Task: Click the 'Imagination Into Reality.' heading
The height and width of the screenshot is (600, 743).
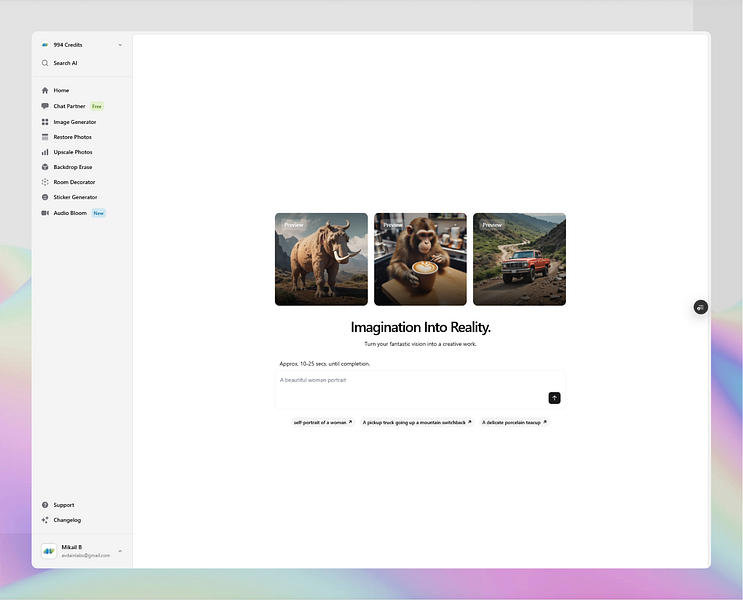Action: click(420, 327)
